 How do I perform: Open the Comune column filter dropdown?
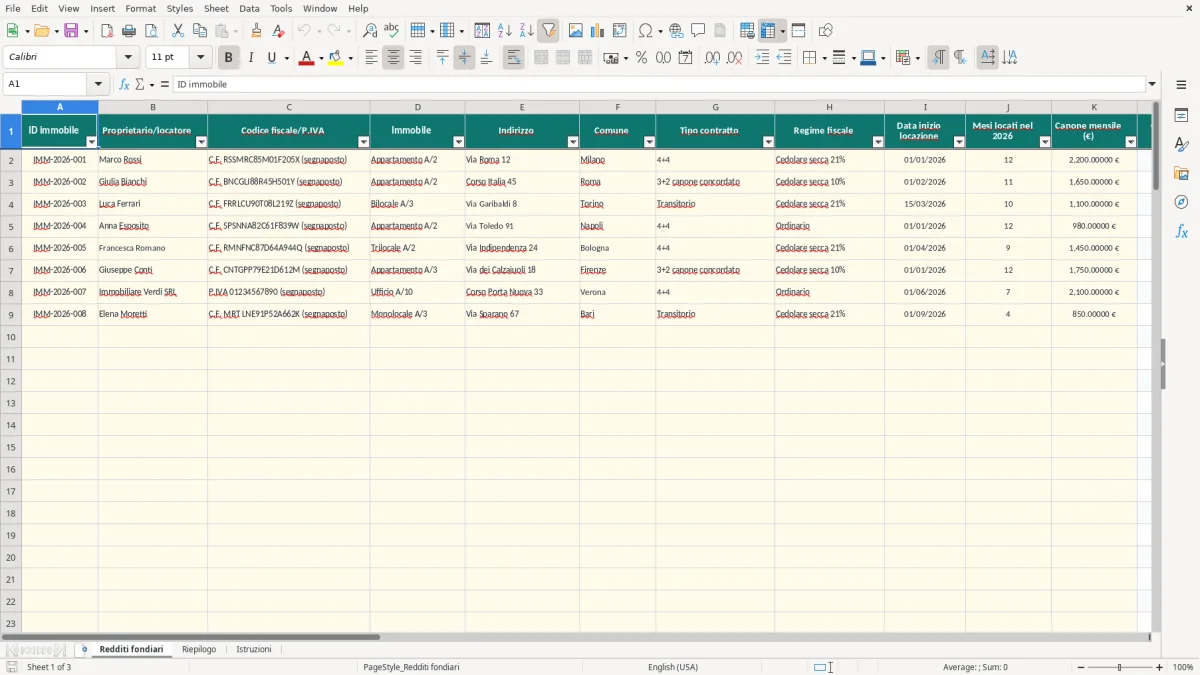649,142
